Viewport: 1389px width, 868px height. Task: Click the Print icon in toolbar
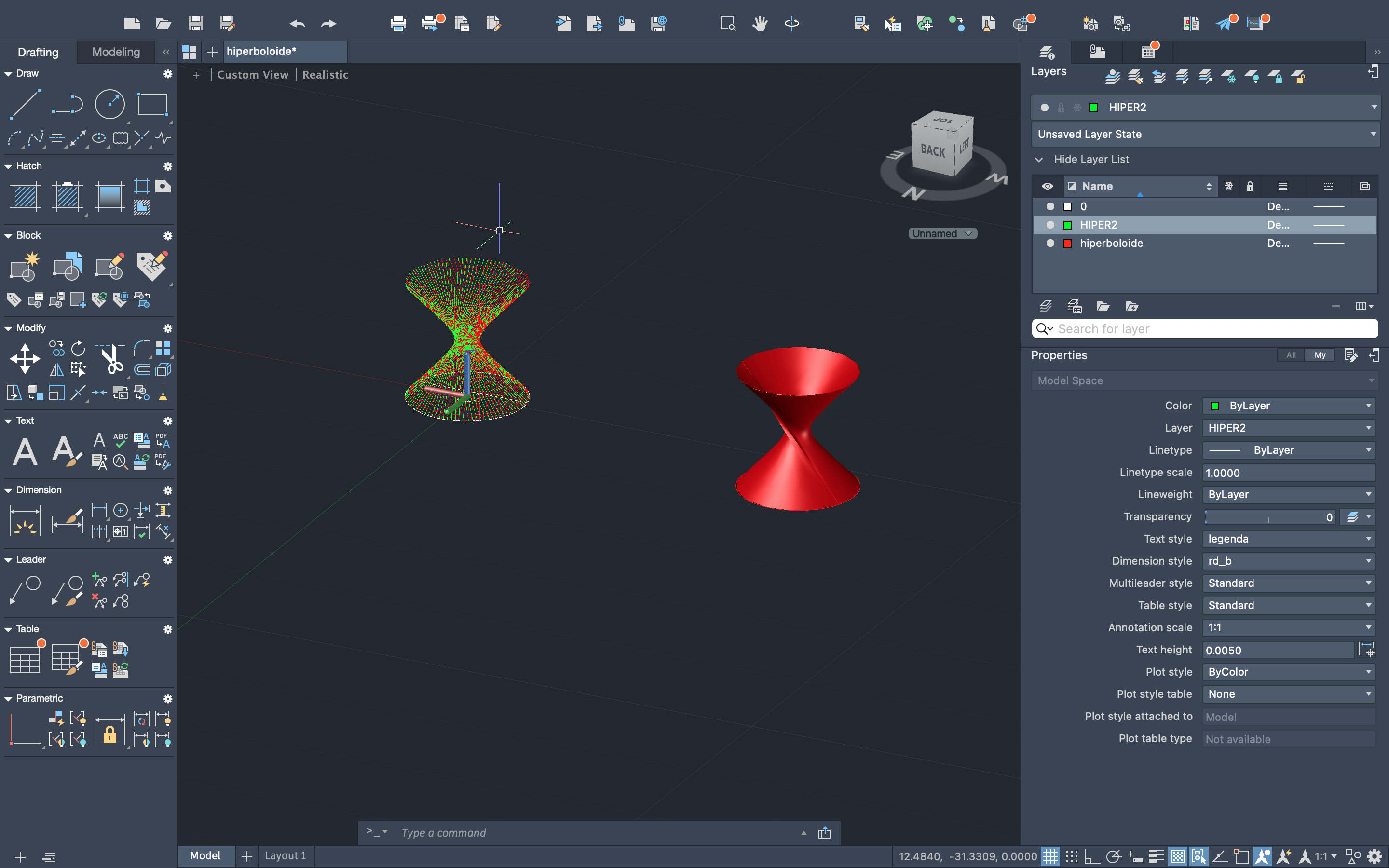(398, 24)
